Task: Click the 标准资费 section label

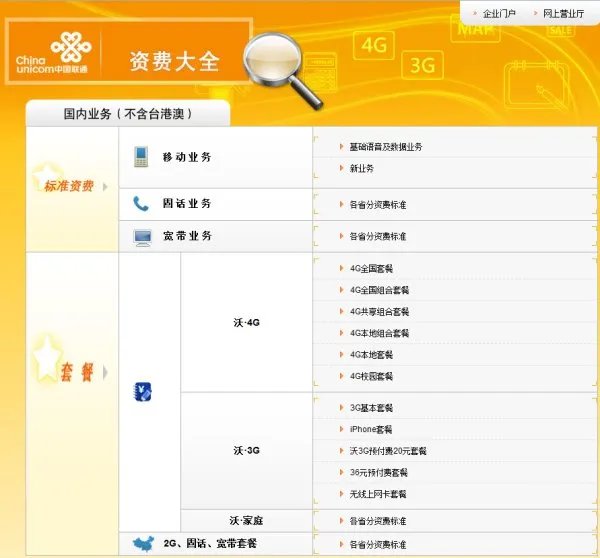Action: point(69,186)
